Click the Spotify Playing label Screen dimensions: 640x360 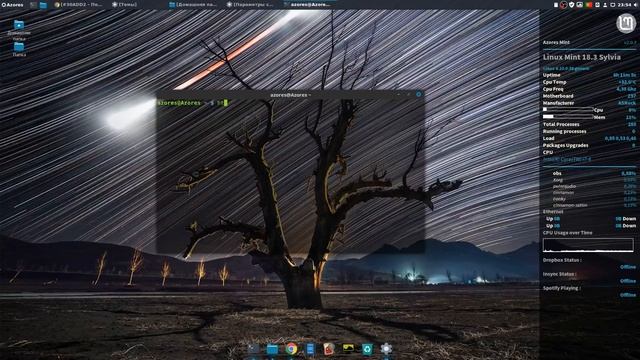click(x=562, y=288)
